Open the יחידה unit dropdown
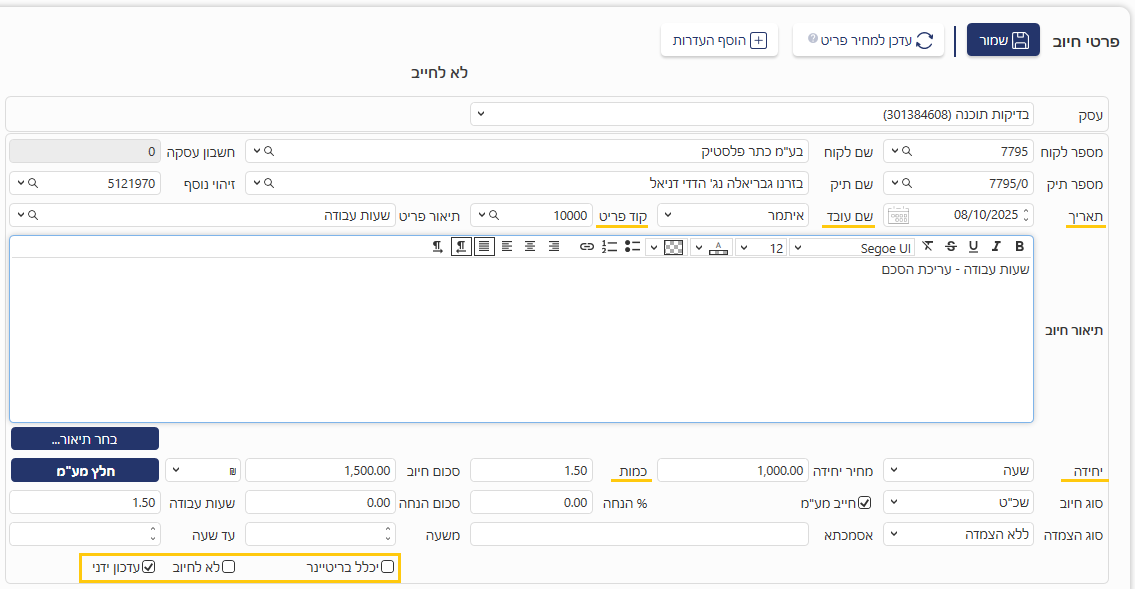Screen dimensions: 1135x589 [x=958, y=471]
